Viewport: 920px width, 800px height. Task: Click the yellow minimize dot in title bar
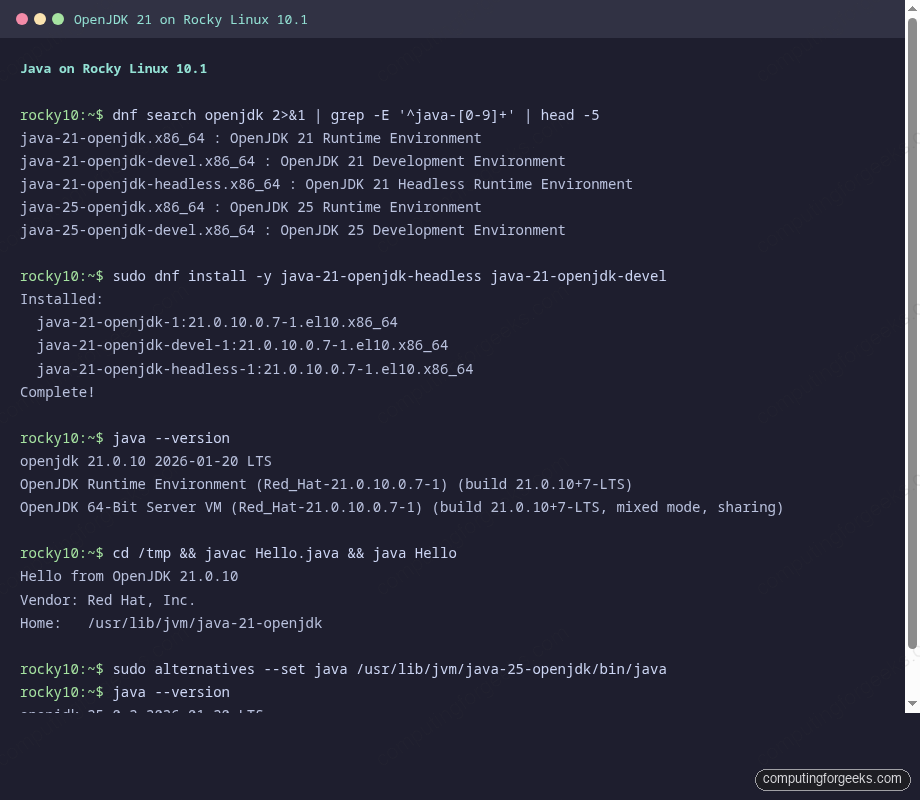click(x=40, y=19)
